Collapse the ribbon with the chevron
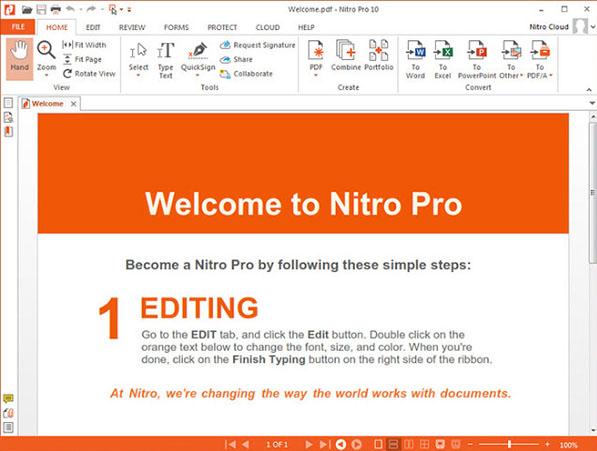 (589, 90)
